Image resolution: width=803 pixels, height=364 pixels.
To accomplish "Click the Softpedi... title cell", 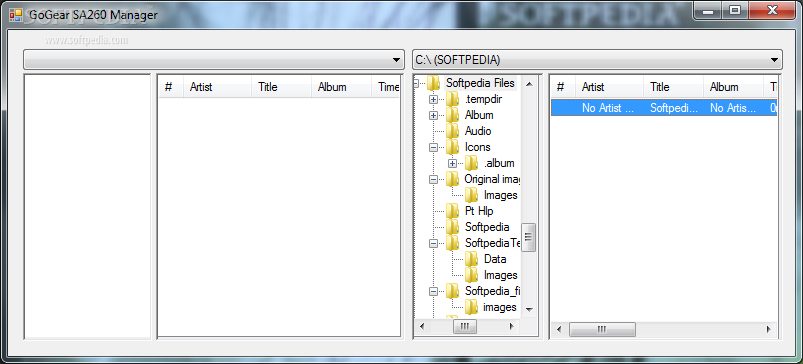I will [x=673, y=108].
